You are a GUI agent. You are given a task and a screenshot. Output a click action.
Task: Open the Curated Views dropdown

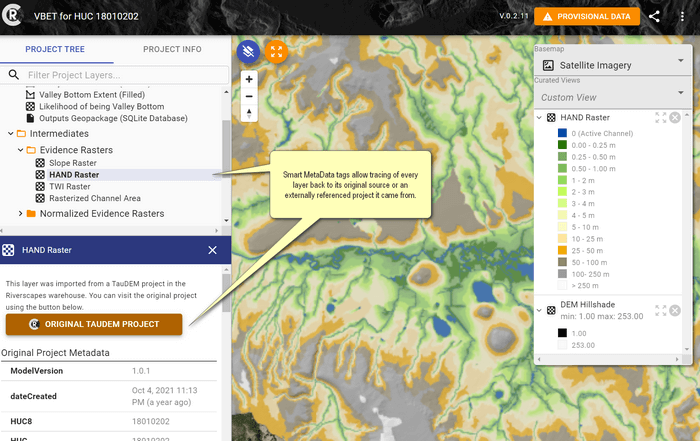point(610,97)
